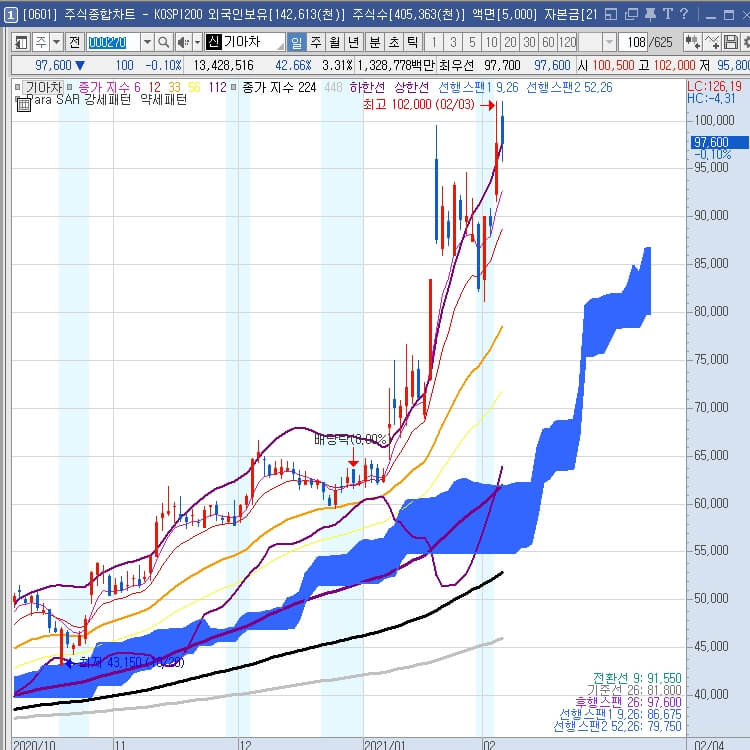The width and height of the screenshot is (750, 750).
Task: Click the T font icon in title bar
Action: click(668, 15)
